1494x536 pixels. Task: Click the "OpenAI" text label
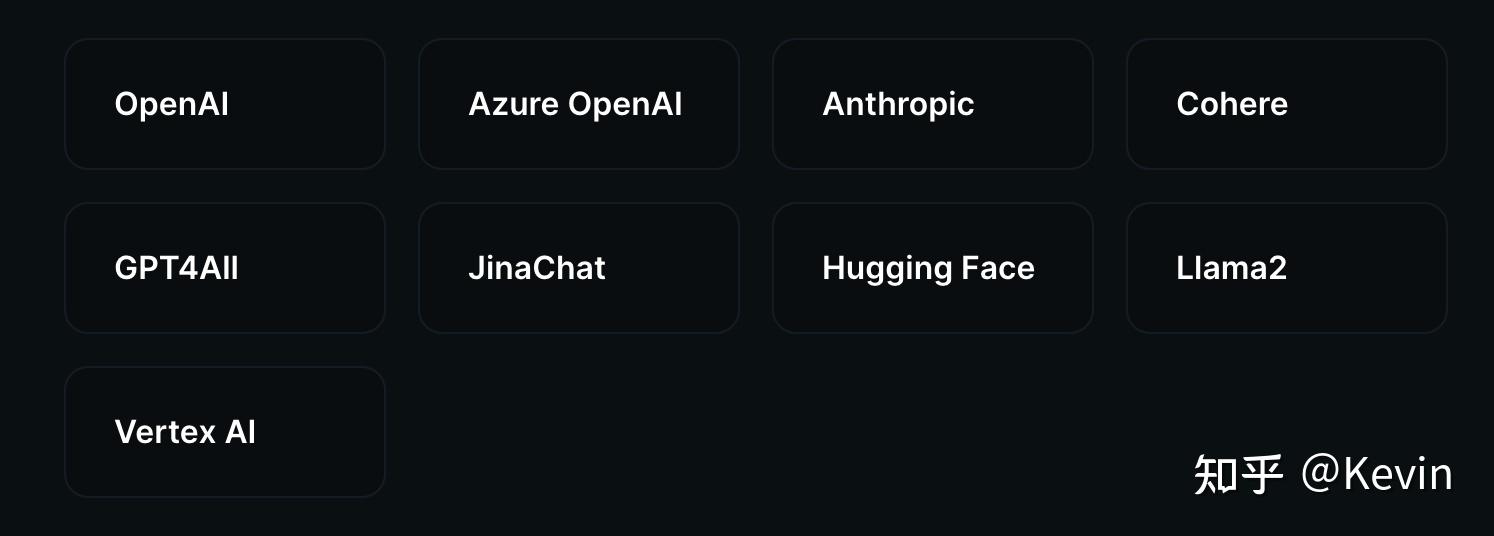pos(172,104)
